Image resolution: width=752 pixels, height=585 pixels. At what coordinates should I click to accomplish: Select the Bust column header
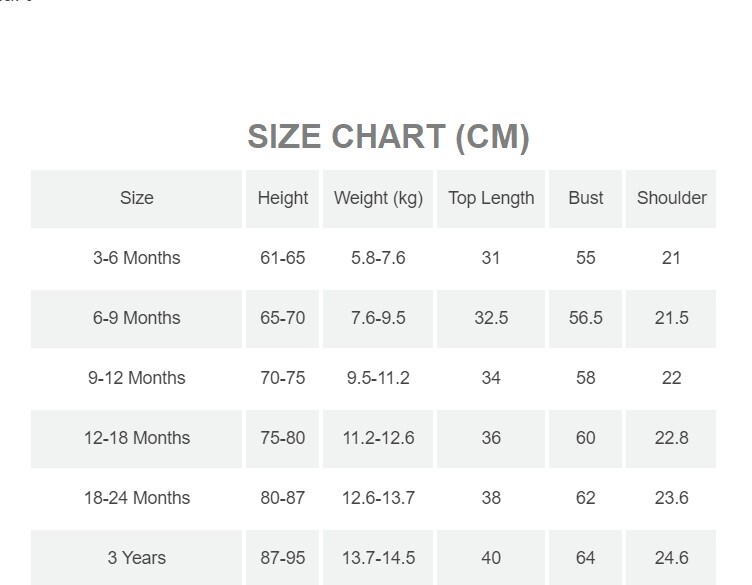[x=586, y=198]
